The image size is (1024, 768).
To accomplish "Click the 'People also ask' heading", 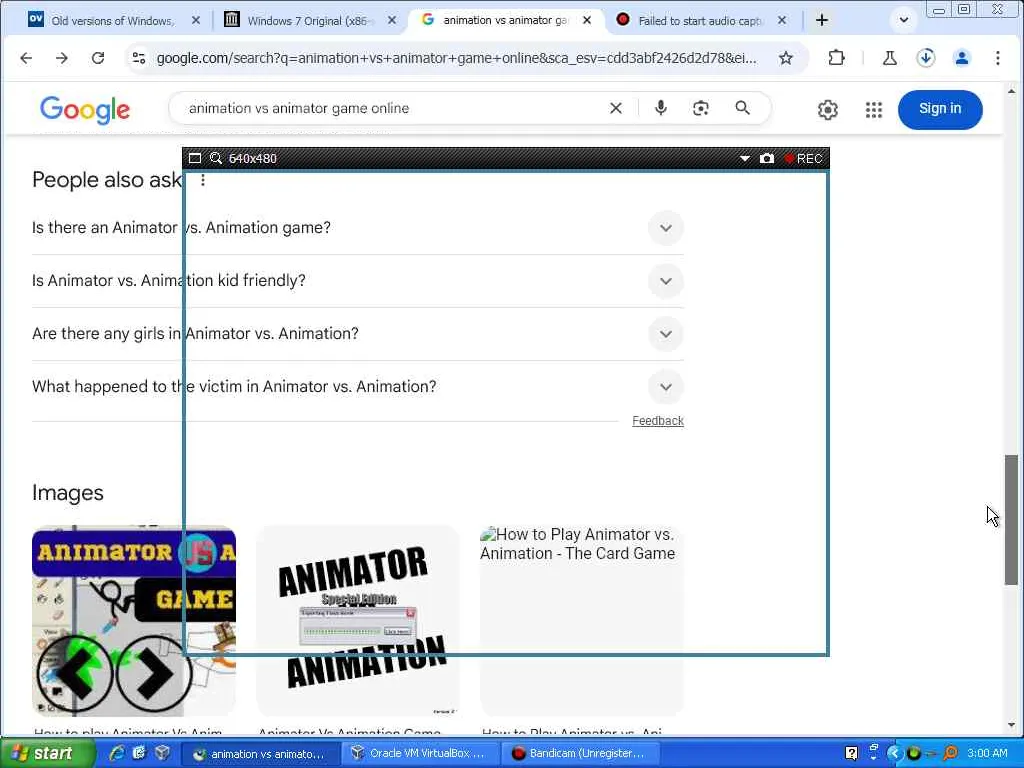I will click(x=106, y=180).
